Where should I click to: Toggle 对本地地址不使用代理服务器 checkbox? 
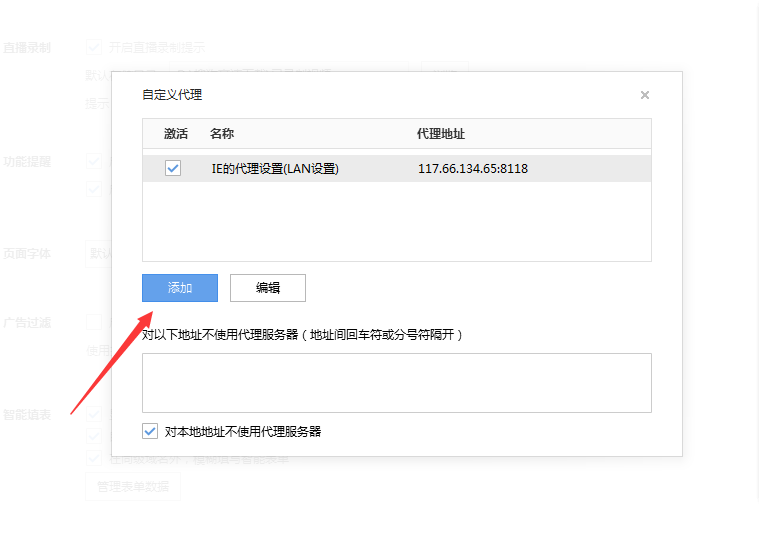pos(150,431)
